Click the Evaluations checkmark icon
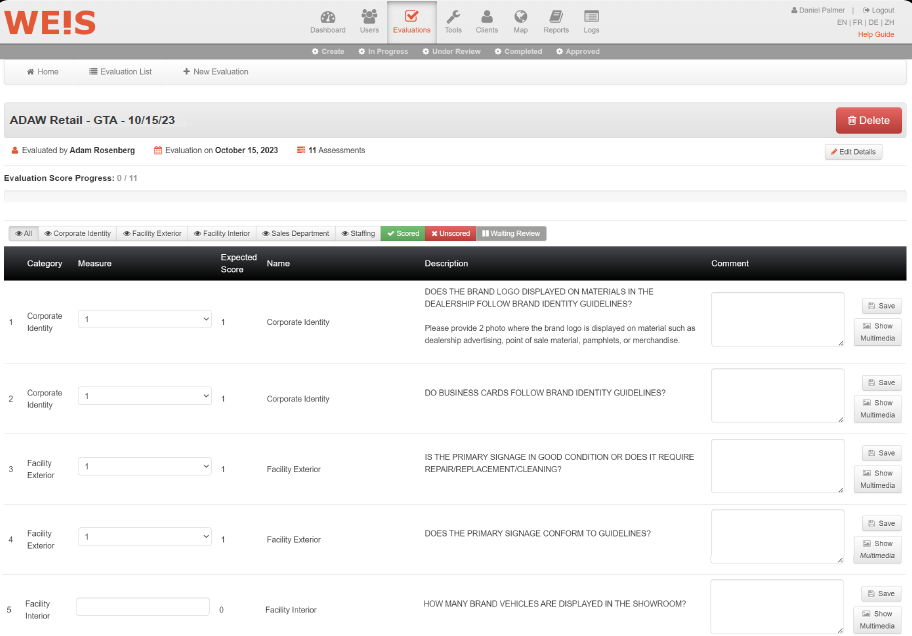Screen dimensions: 912x636 point(411,17)
